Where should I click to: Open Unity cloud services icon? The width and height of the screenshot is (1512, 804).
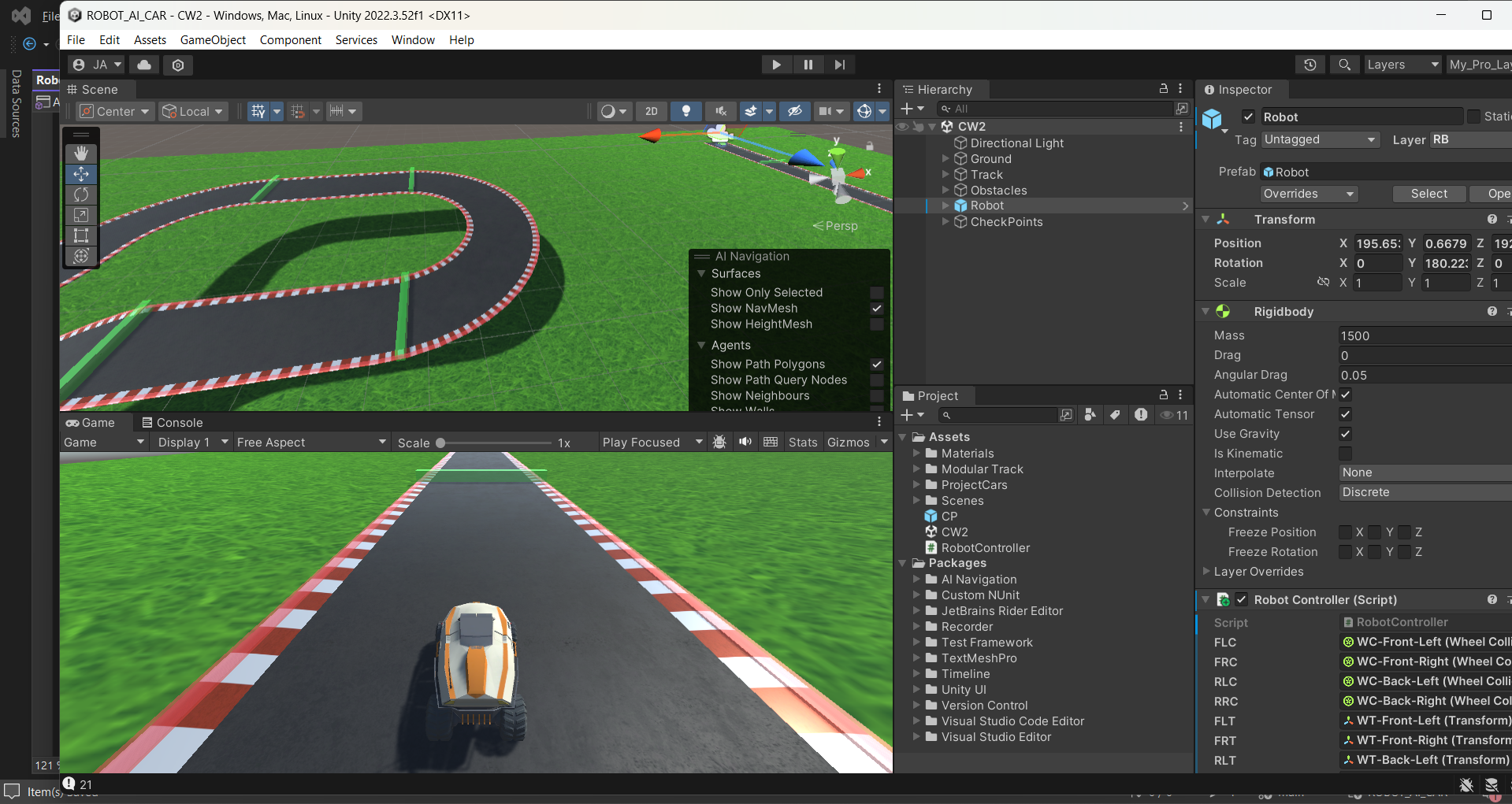(x=144, y=65)
